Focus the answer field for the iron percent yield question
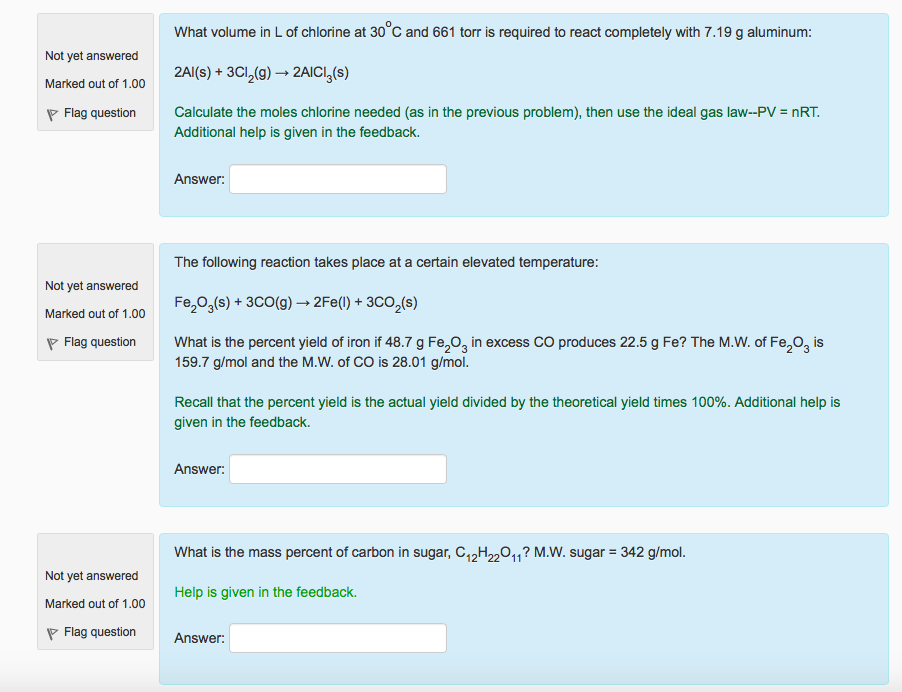The height and width of the screenshot is (692, 902). tap(338, 469)
